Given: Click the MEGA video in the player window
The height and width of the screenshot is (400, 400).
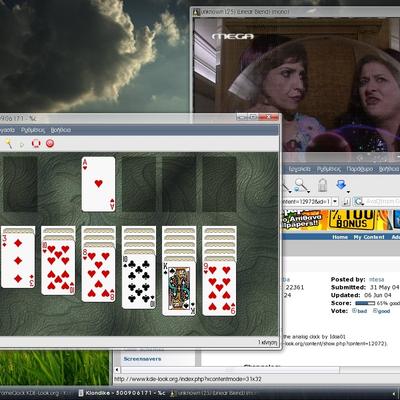Looking at the screenshot, I should [297, 85].
